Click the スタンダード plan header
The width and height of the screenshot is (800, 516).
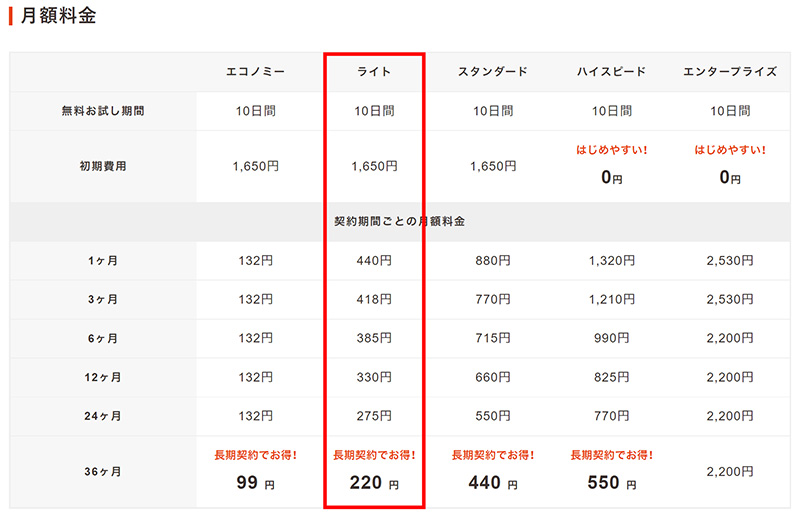coord(492,72)
